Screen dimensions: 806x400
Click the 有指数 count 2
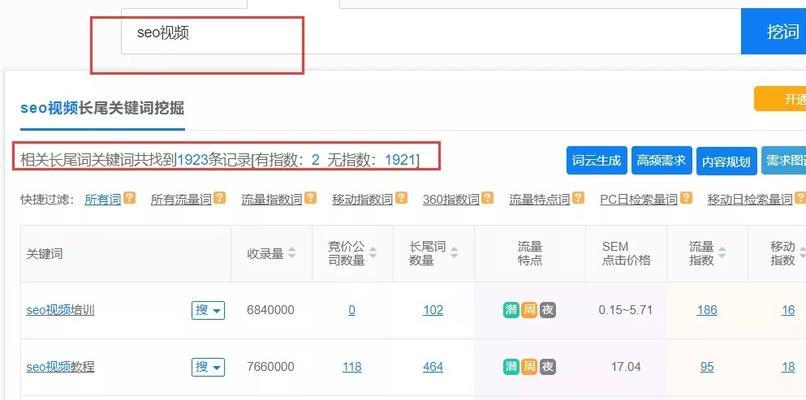pos(315,160)
